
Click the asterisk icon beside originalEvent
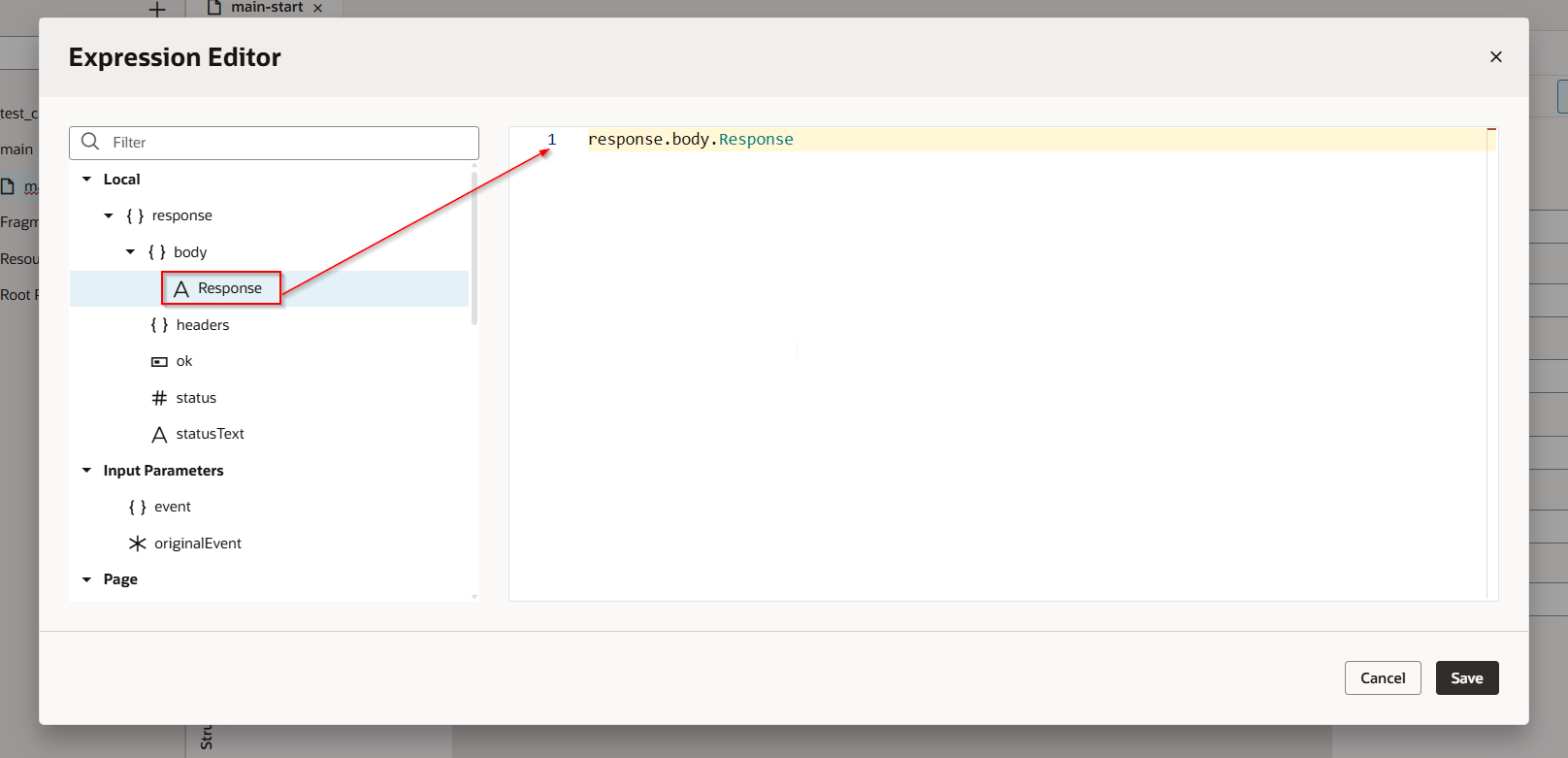[x=138, y=544]
